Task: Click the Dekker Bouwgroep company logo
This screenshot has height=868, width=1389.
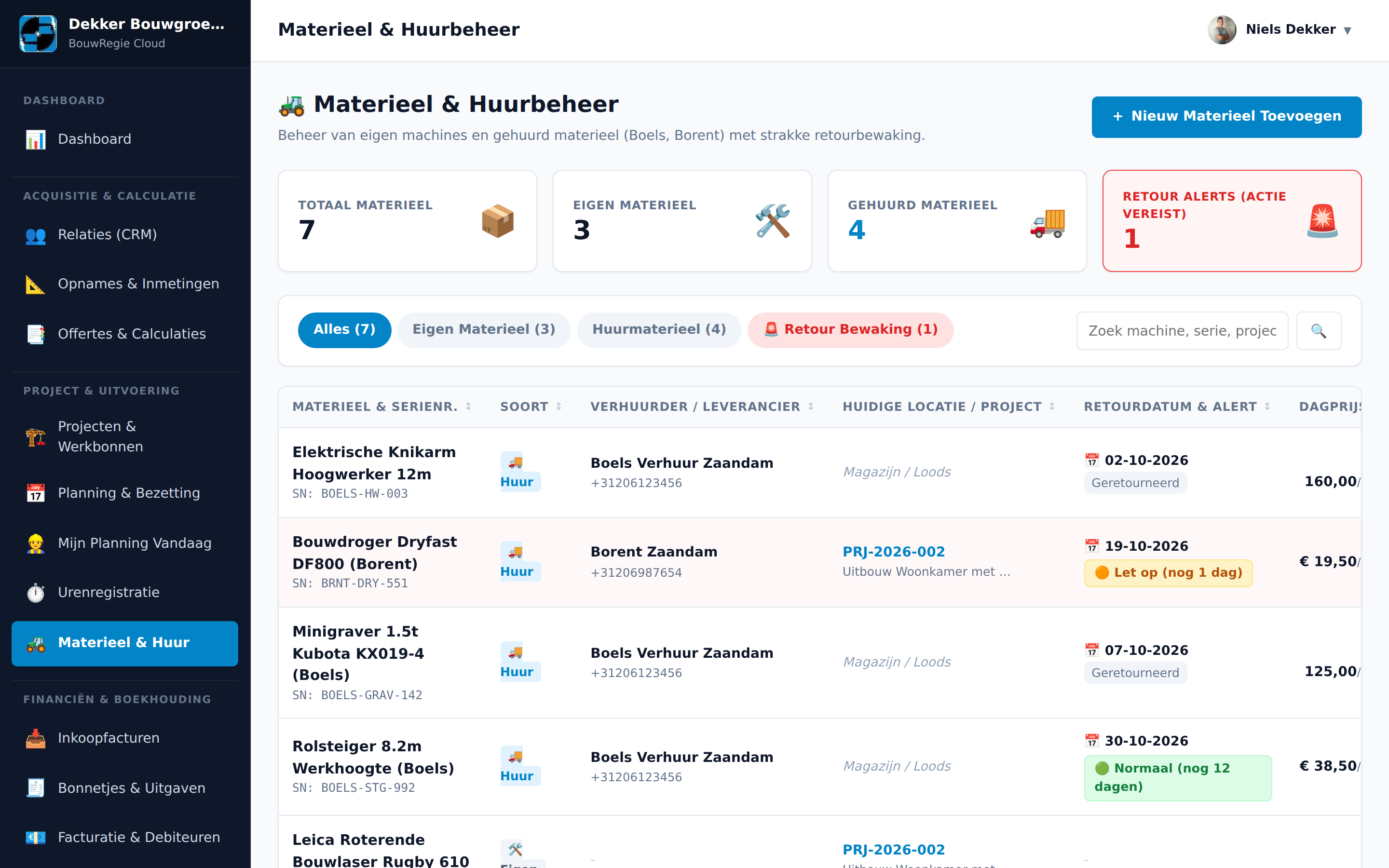Action: [x=38, y=33]
